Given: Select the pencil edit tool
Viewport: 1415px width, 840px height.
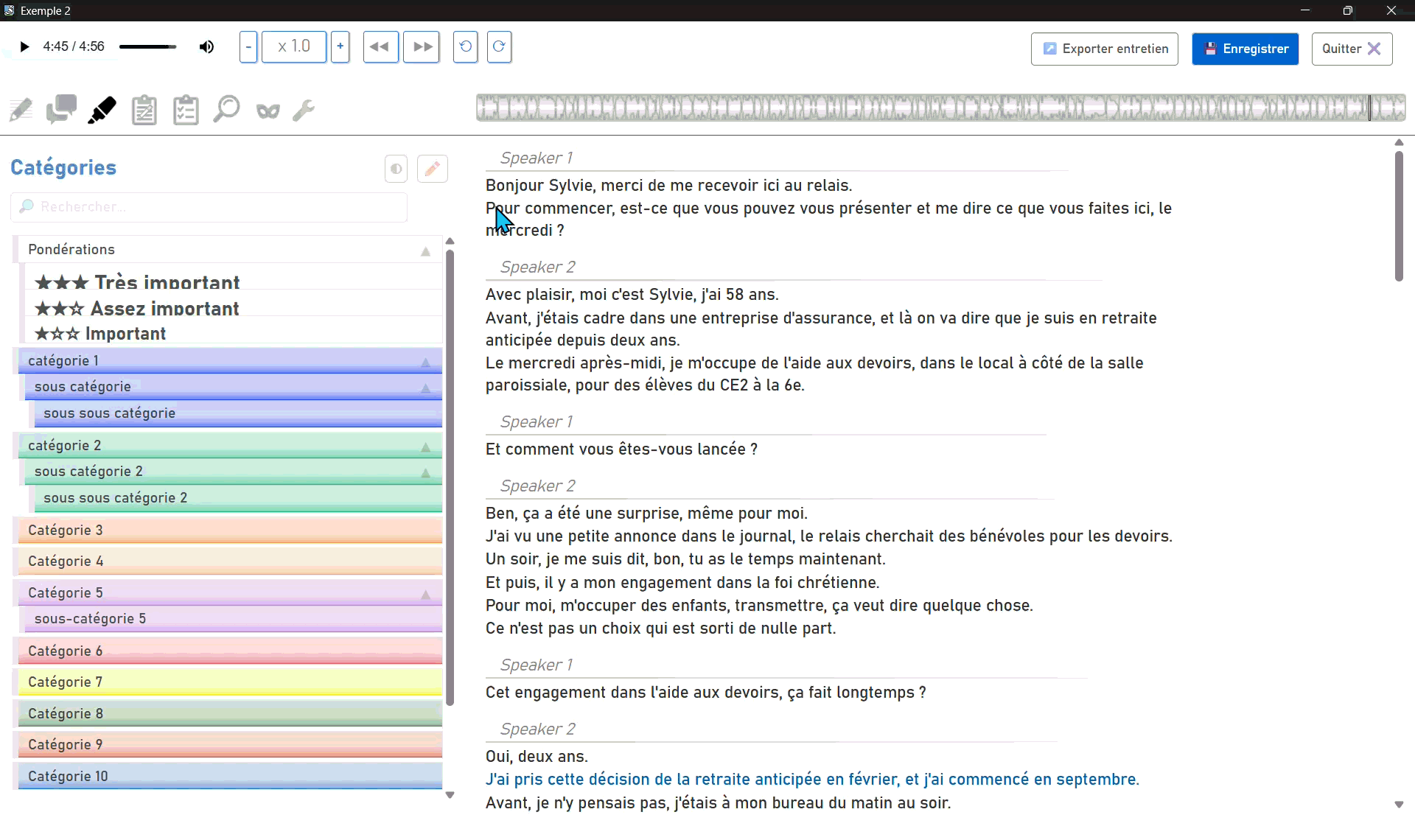Looking at the screenshot, I should pos(21,111).
